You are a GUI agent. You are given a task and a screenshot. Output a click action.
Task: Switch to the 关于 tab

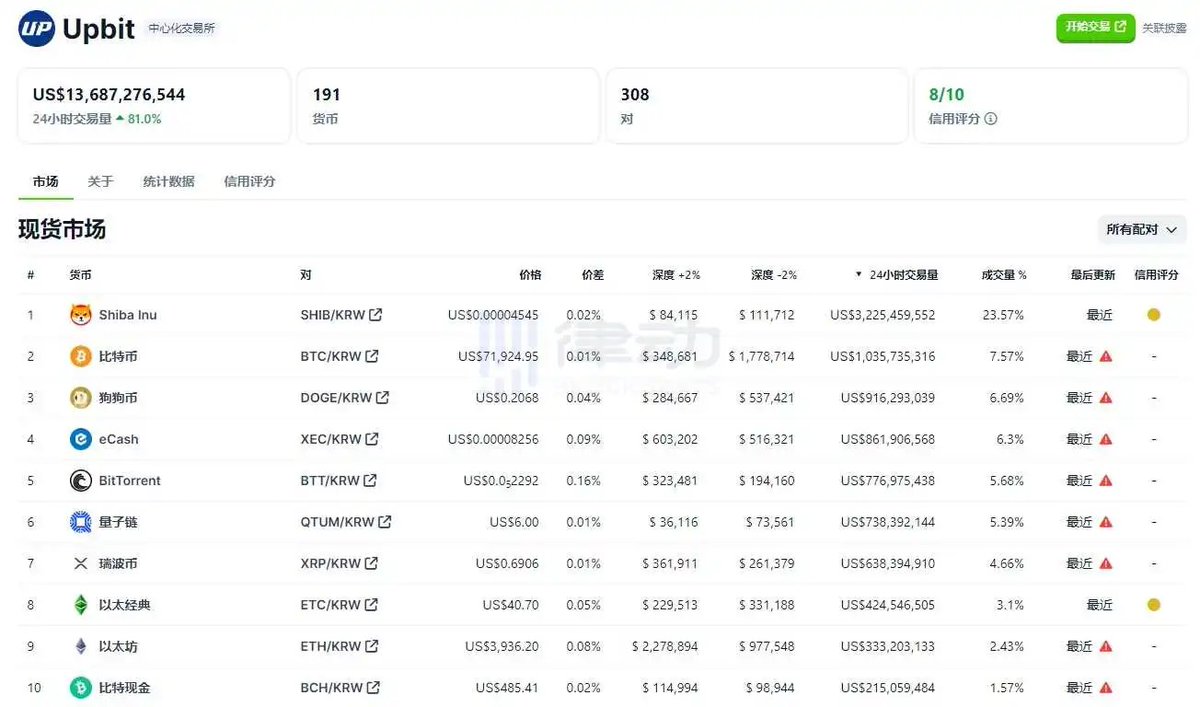(x=99, y=181)
